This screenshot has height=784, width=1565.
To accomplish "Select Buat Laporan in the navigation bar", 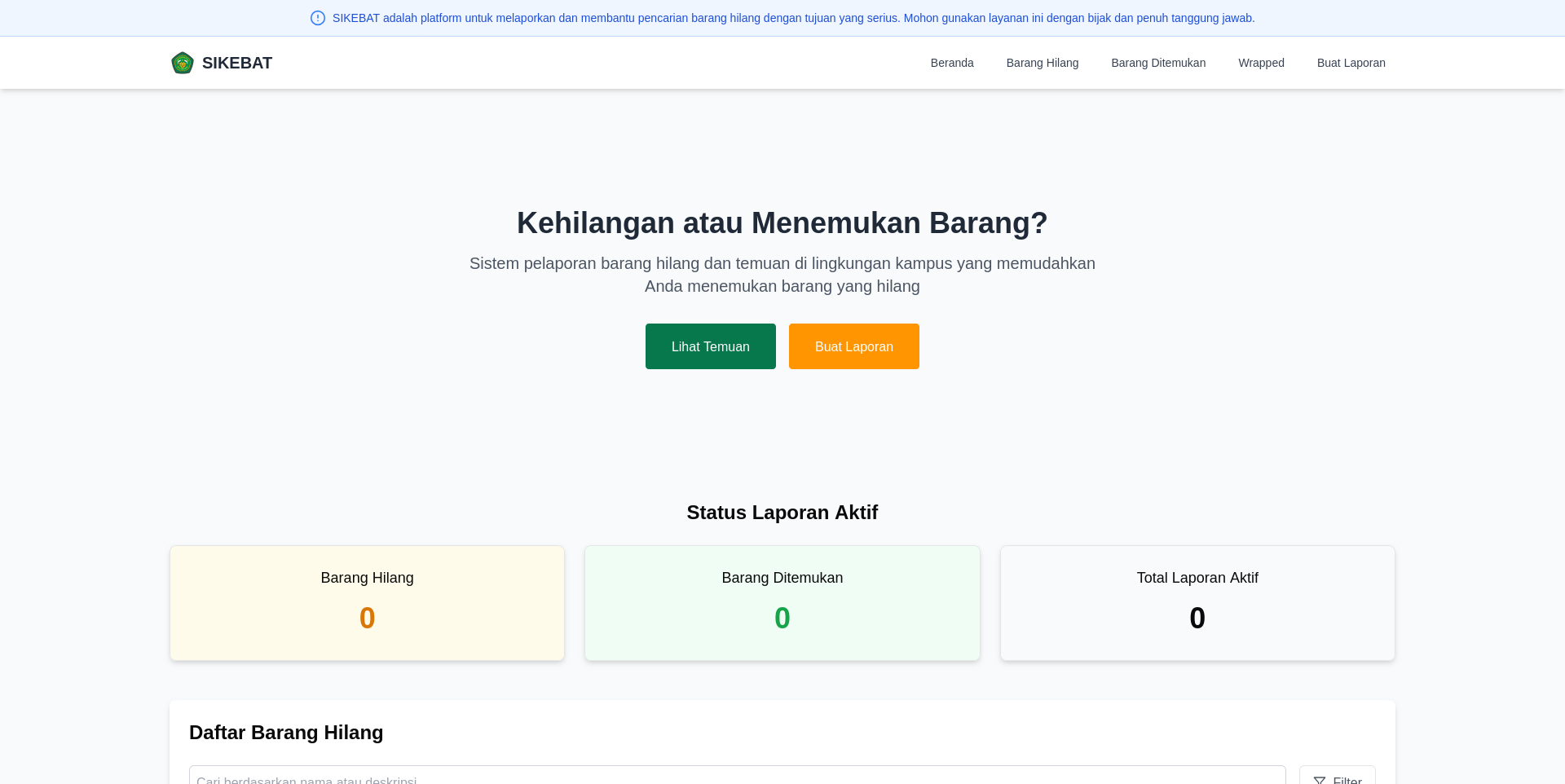I will 1351,63.
